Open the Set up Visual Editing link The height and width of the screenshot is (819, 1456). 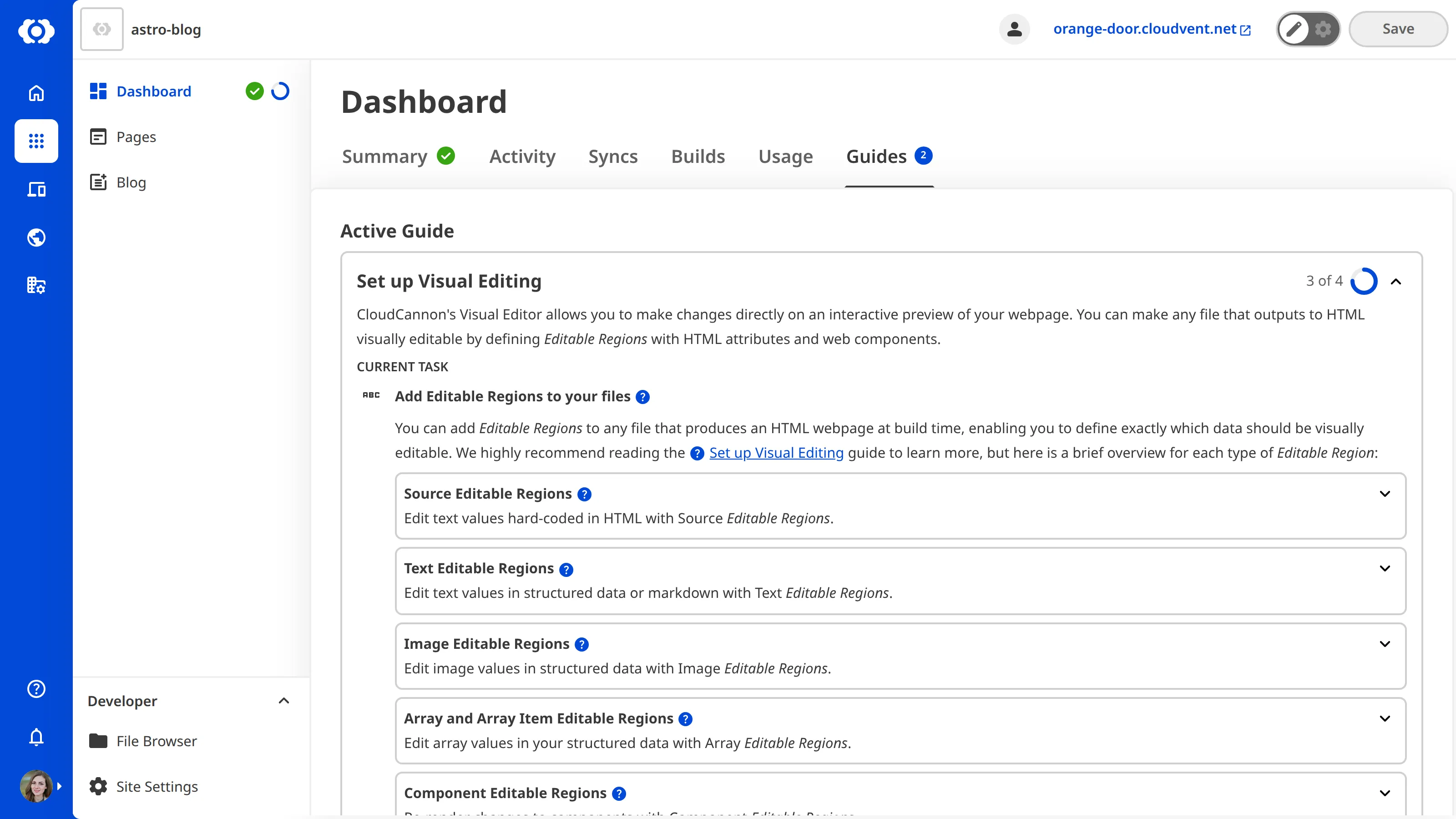coord(776,453)
